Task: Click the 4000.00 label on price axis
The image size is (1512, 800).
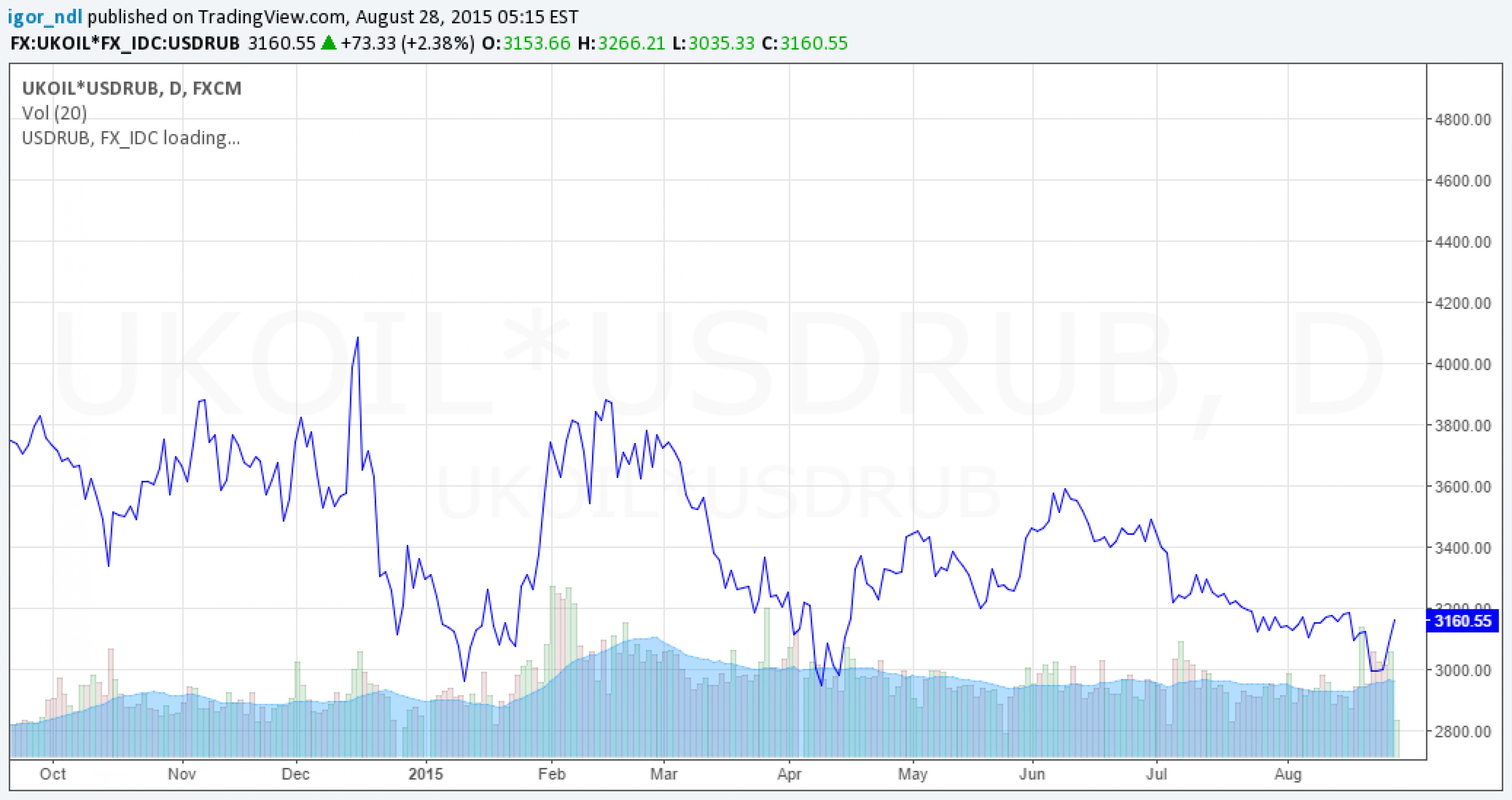Action: [x=1463, y=364]
